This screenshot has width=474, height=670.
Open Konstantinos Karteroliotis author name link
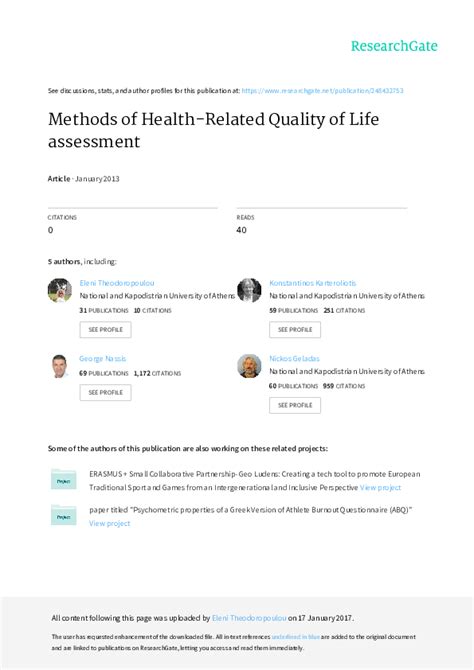tap(312, 283)
